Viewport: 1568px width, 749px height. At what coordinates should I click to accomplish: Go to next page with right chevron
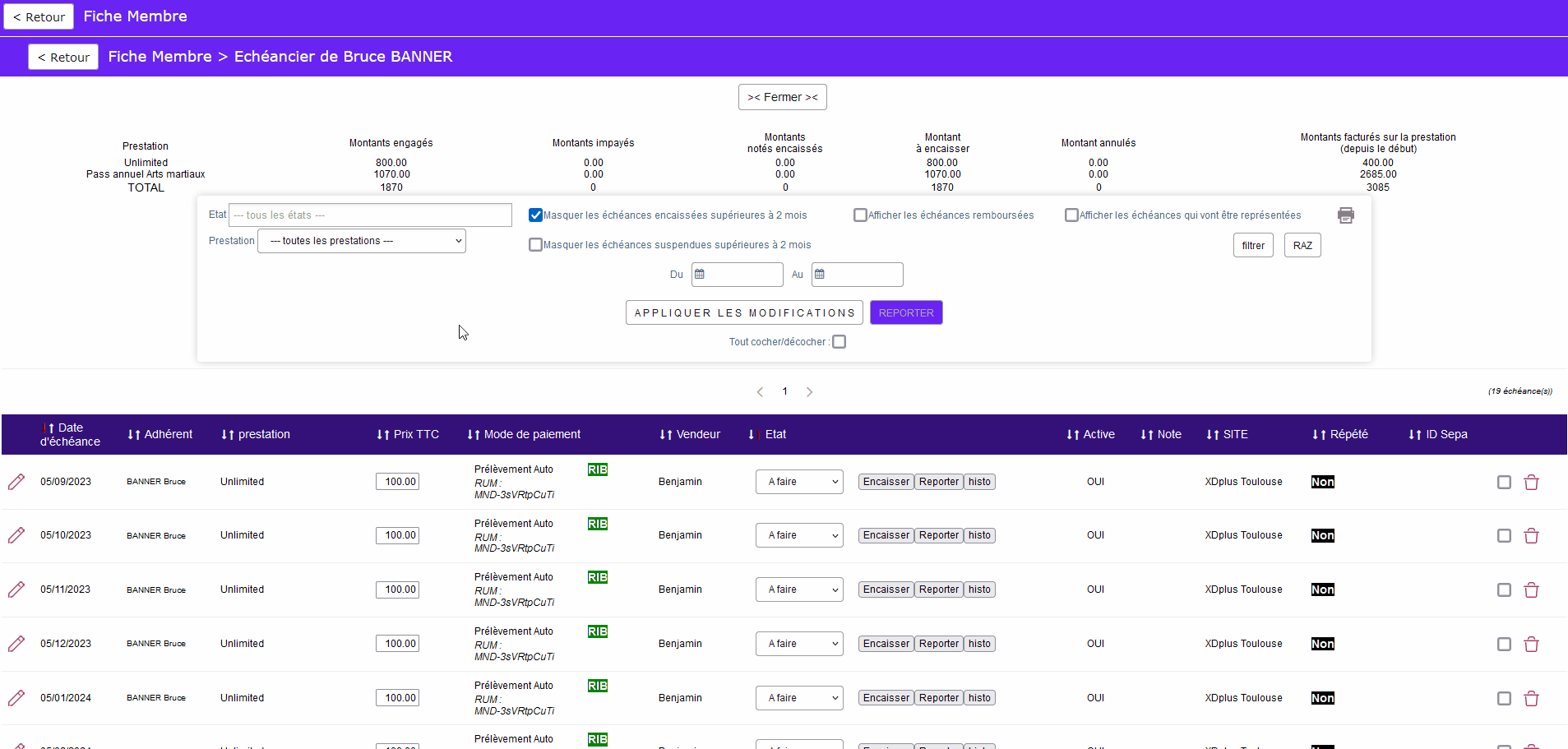(809, 392)
